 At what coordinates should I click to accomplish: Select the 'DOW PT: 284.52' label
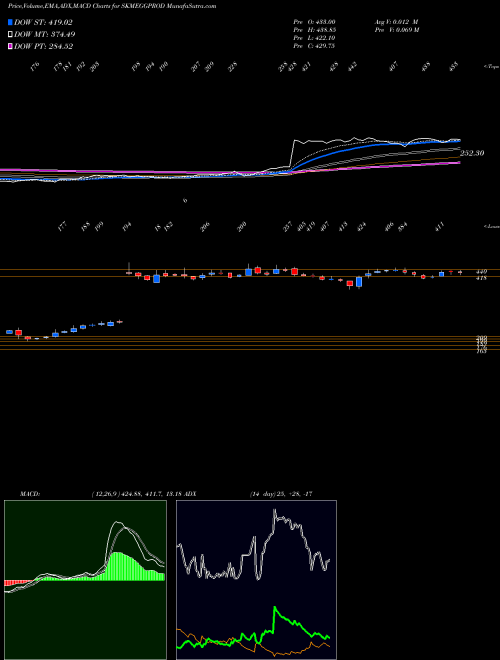43,47
